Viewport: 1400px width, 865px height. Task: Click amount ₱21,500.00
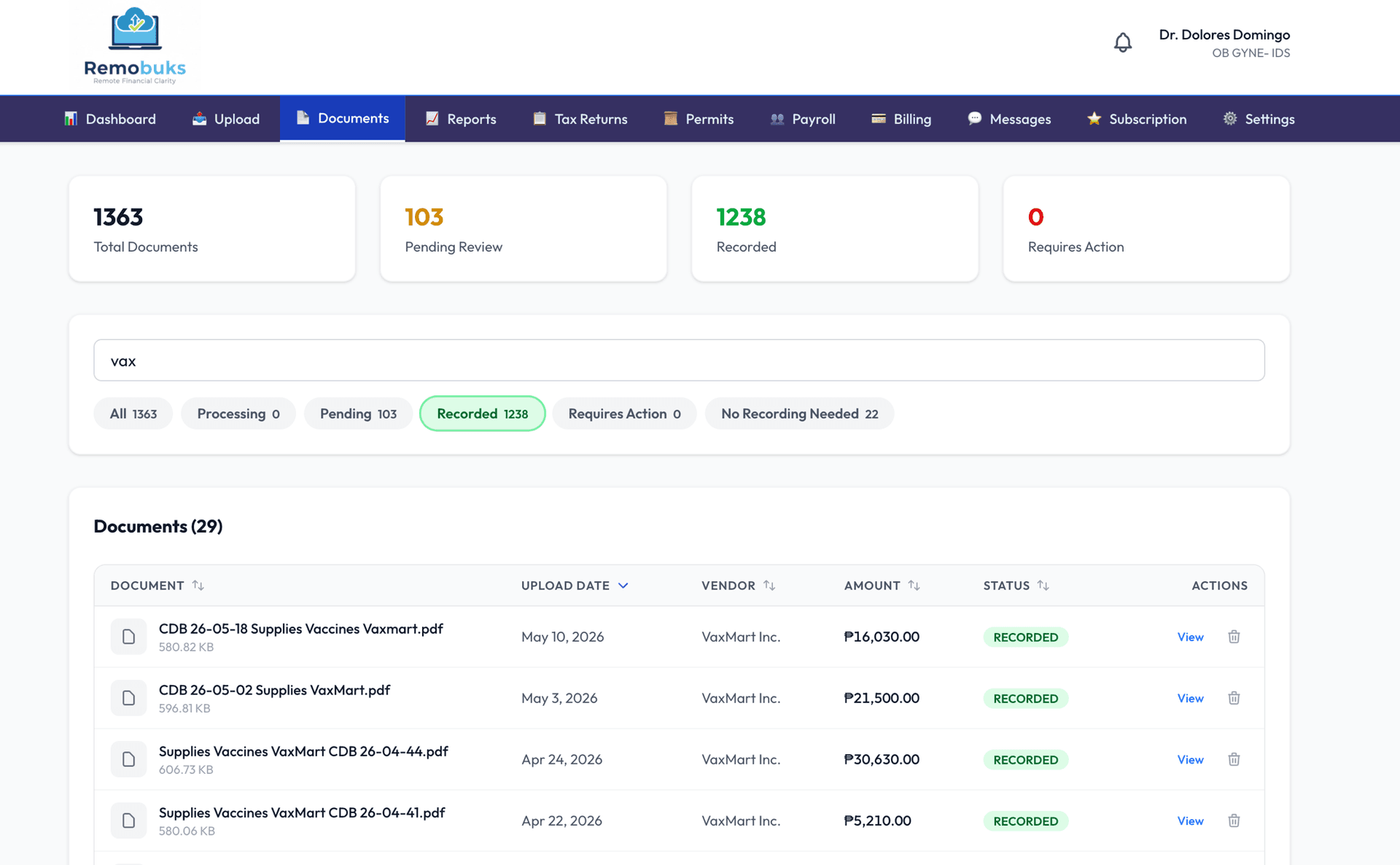coord(882,698)
